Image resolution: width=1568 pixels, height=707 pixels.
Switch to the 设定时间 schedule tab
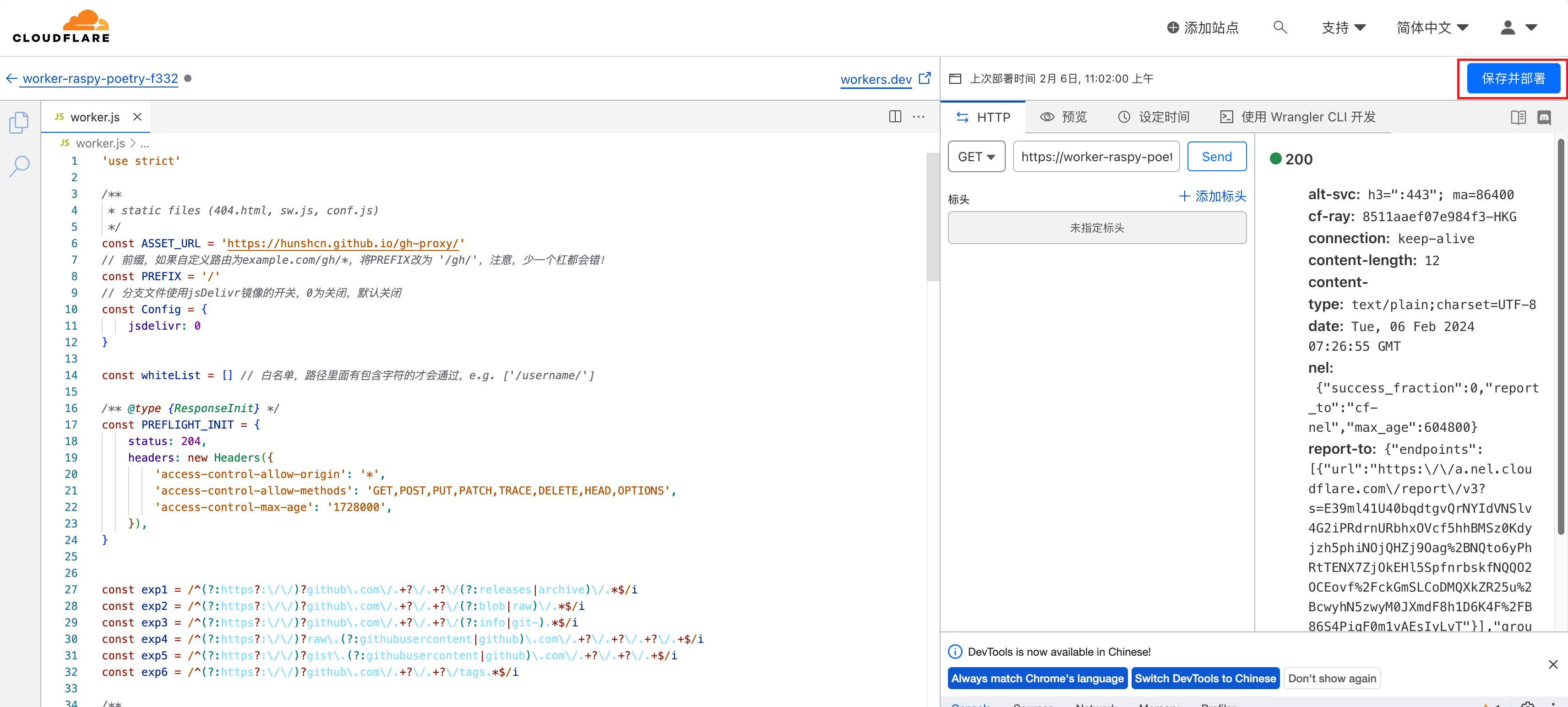coord(1153,117)
